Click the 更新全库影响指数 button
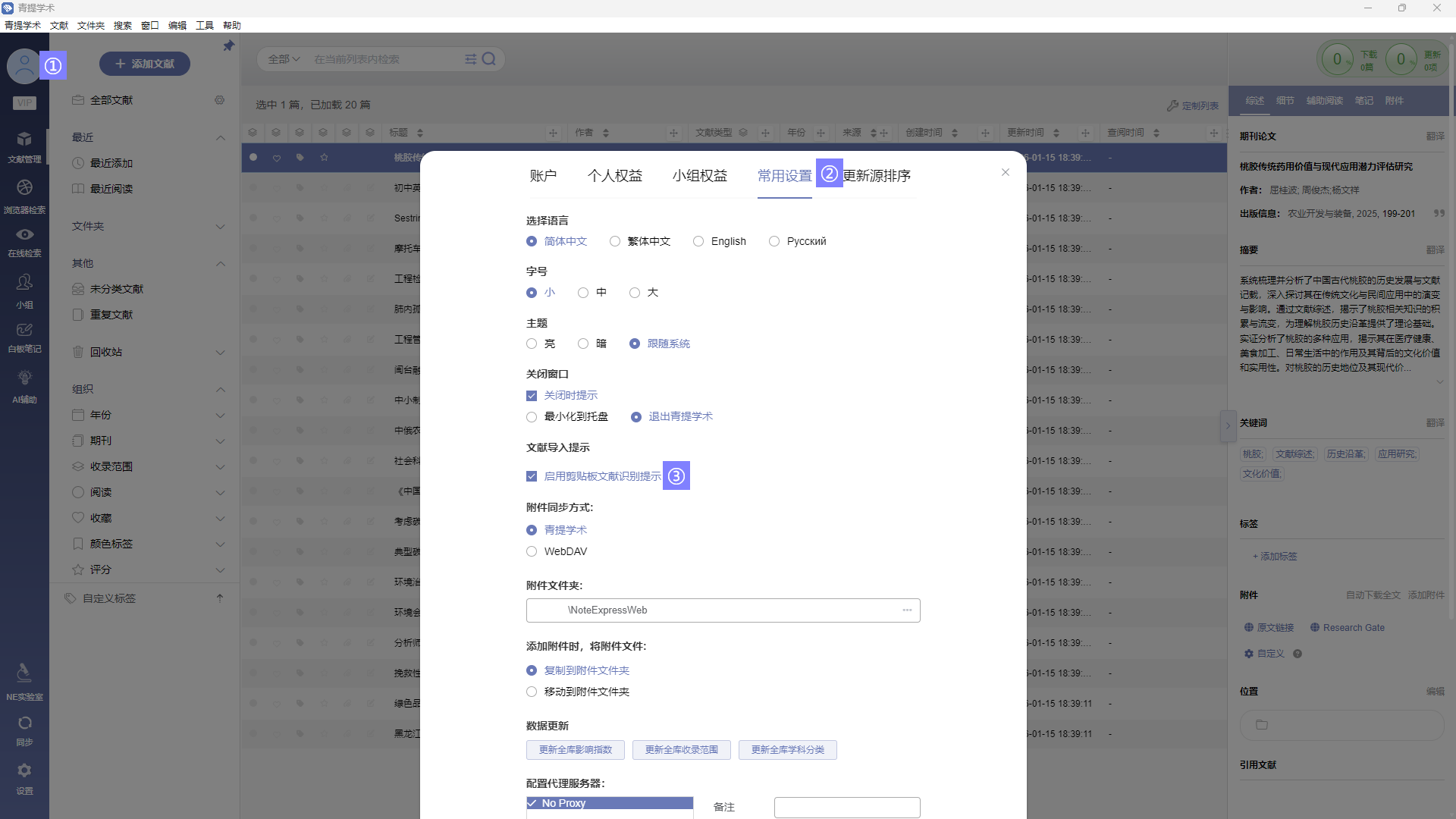The image size is (1456, 819). [575, 750]
